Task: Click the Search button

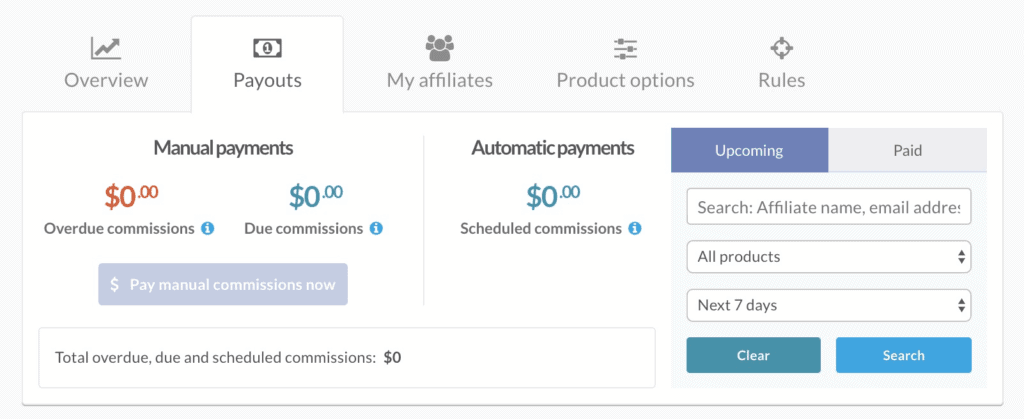Action: pyautogui.click(x=904, y=355)
